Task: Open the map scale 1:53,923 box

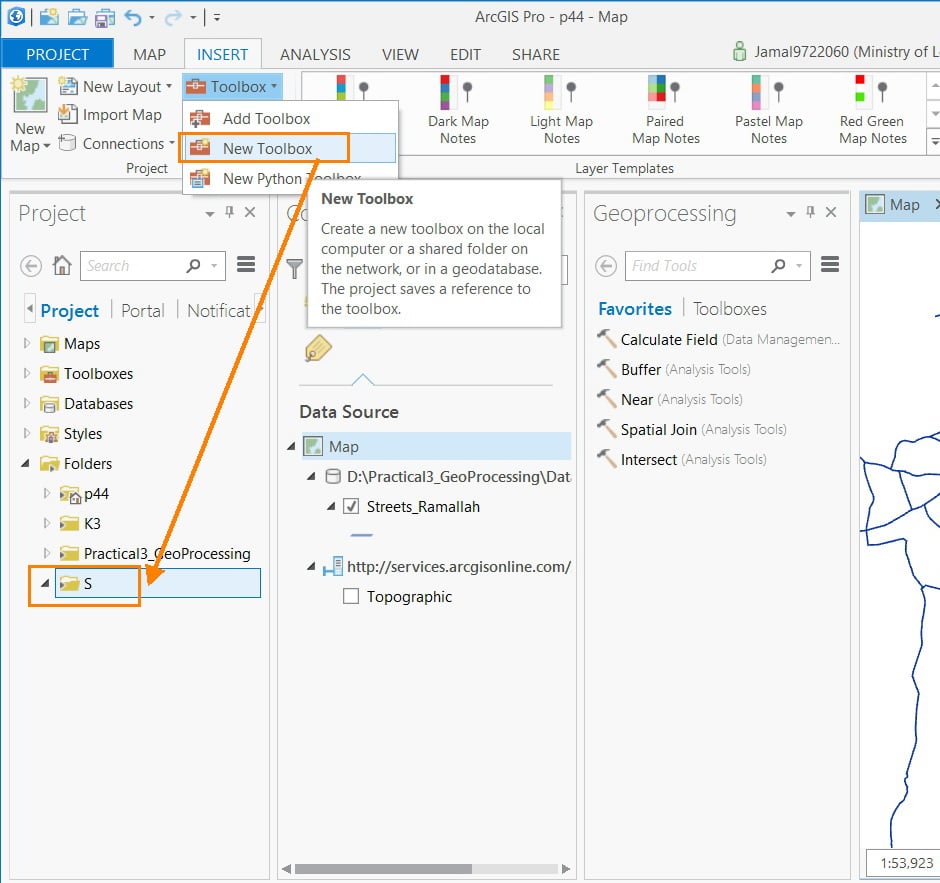Action: pos(903,863)
